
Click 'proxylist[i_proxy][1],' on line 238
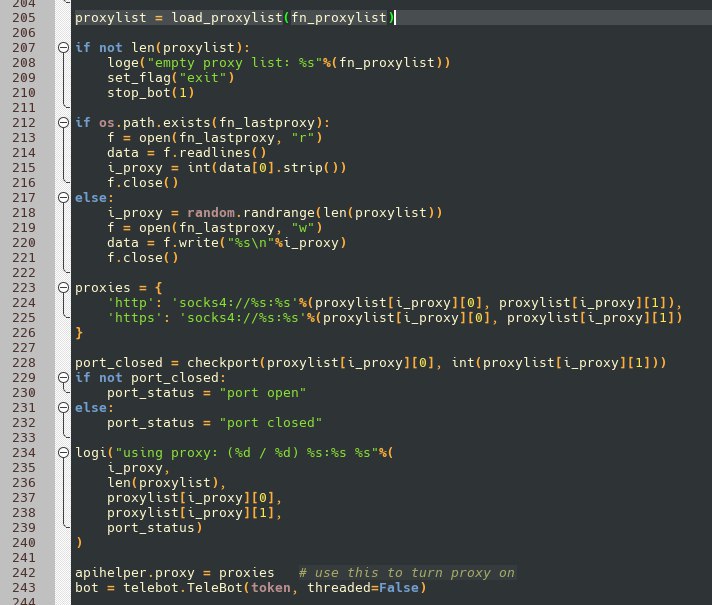click(195, 513)
